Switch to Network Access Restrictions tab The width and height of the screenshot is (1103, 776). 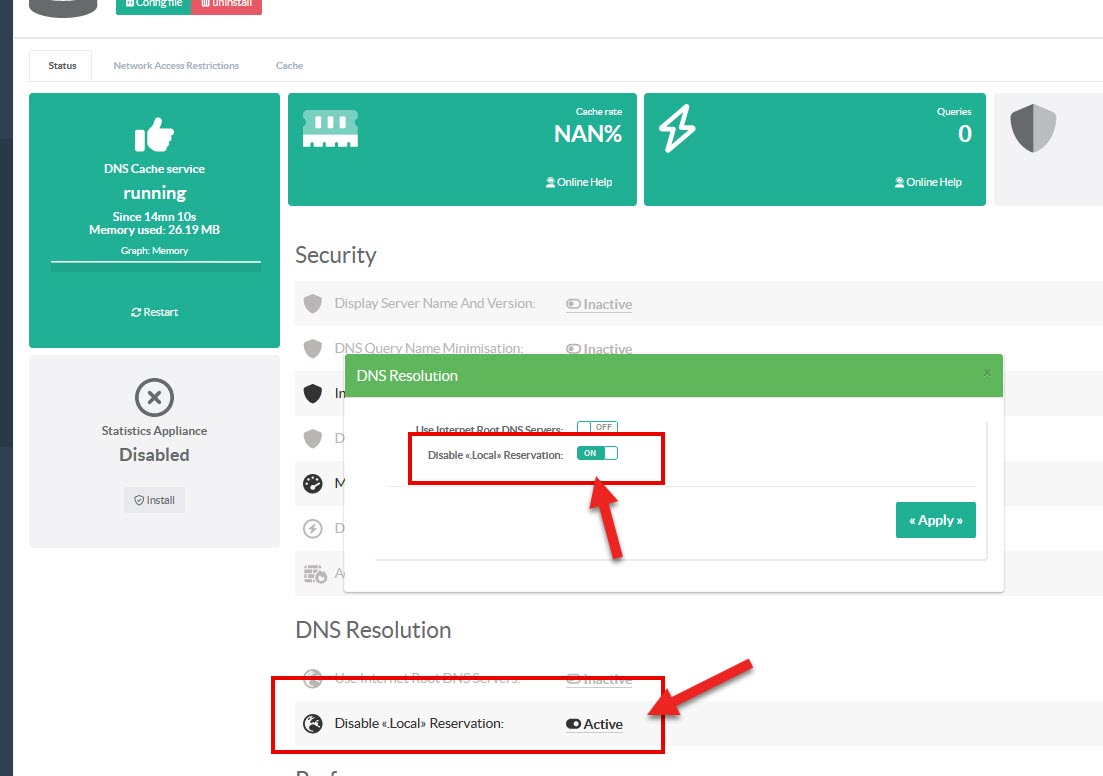[176, 66]
